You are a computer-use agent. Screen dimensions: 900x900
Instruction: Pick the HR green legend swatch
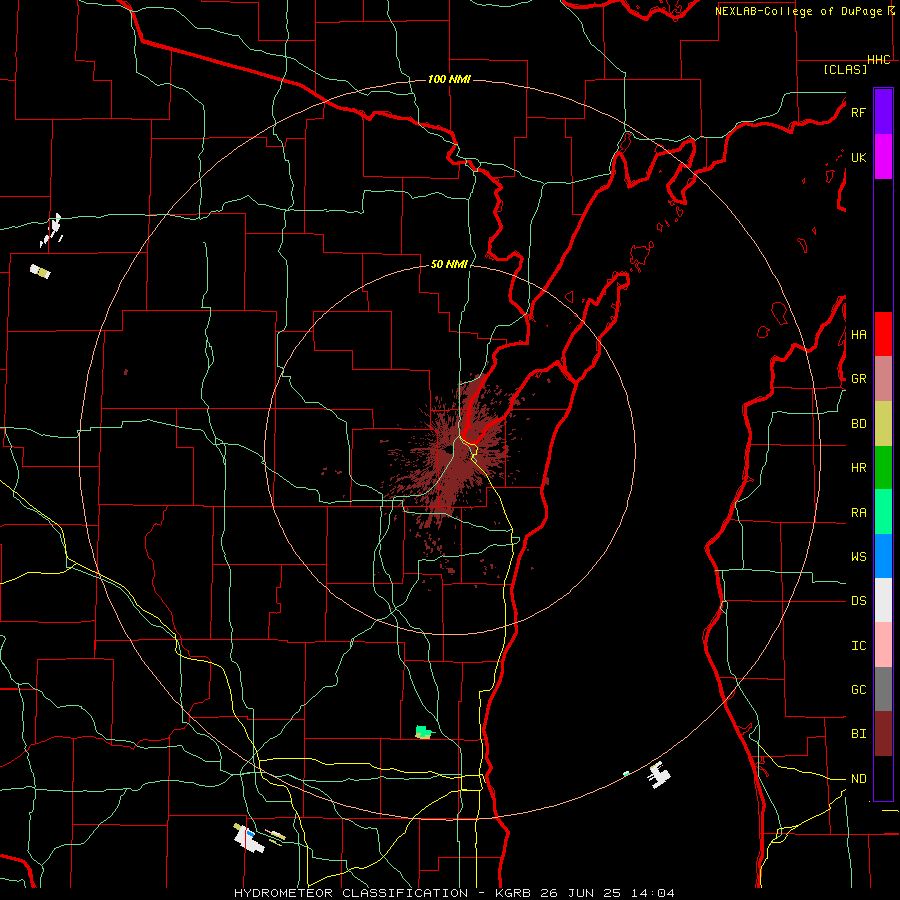[883, 468]
